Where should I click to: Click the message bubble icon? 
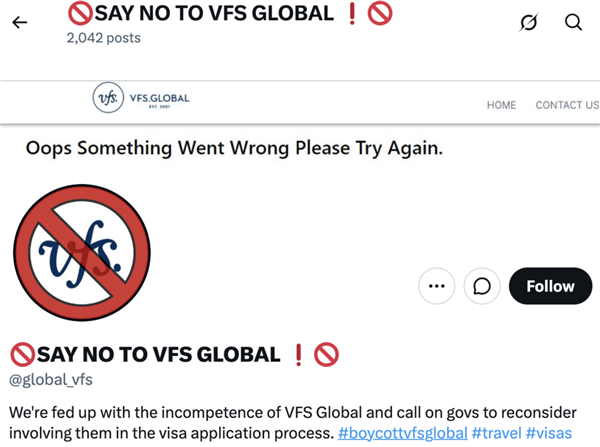[482, 286]
